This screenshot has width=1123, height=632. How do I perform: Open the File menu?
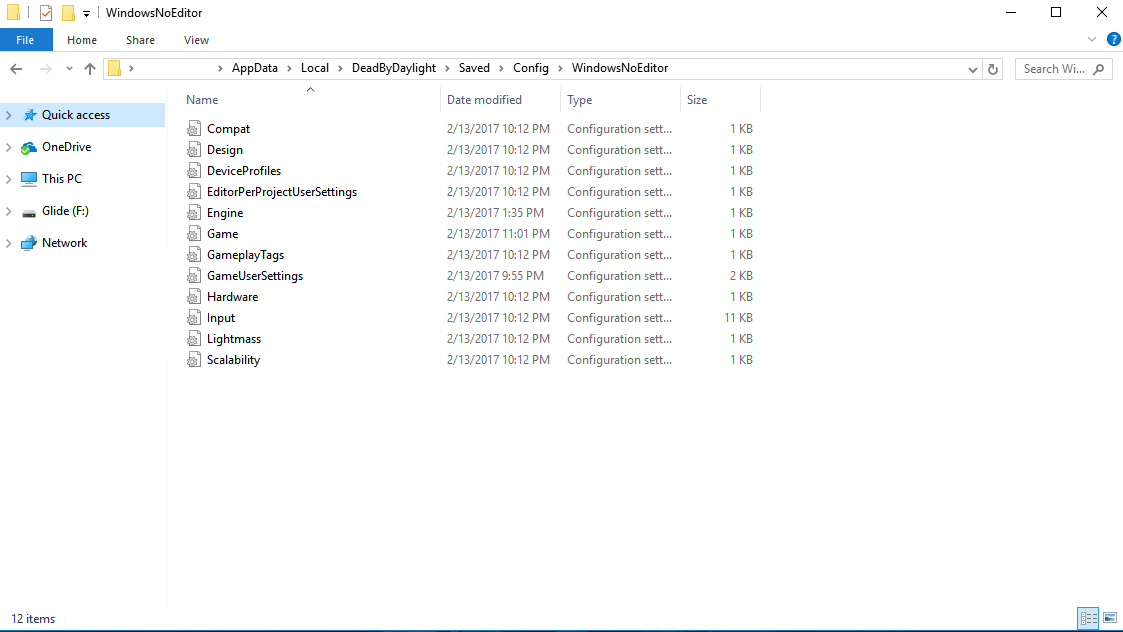tap(26, 40)
